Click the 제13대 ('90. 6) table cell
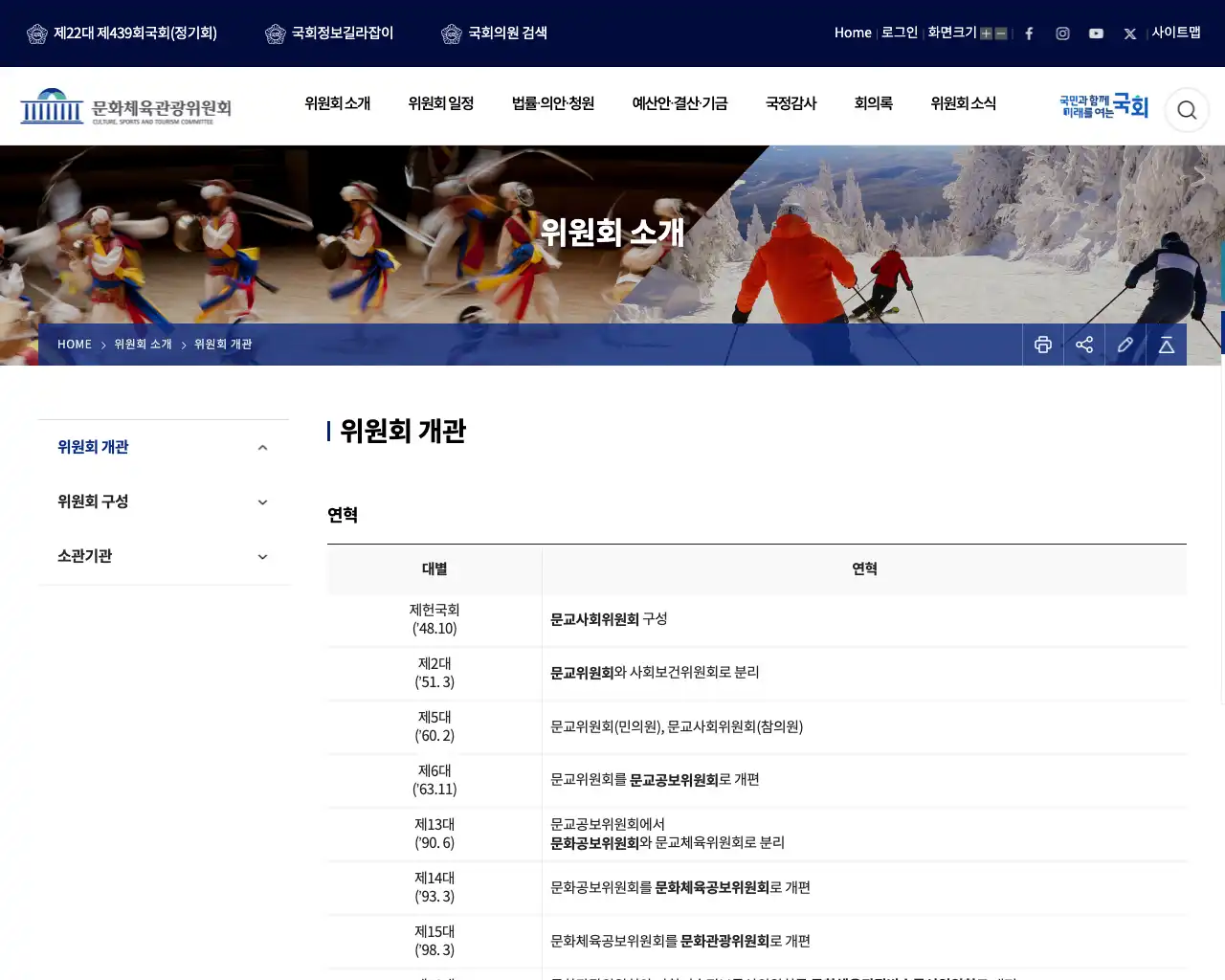Screen dimensions: 1225x980 [x=434, y=834]
